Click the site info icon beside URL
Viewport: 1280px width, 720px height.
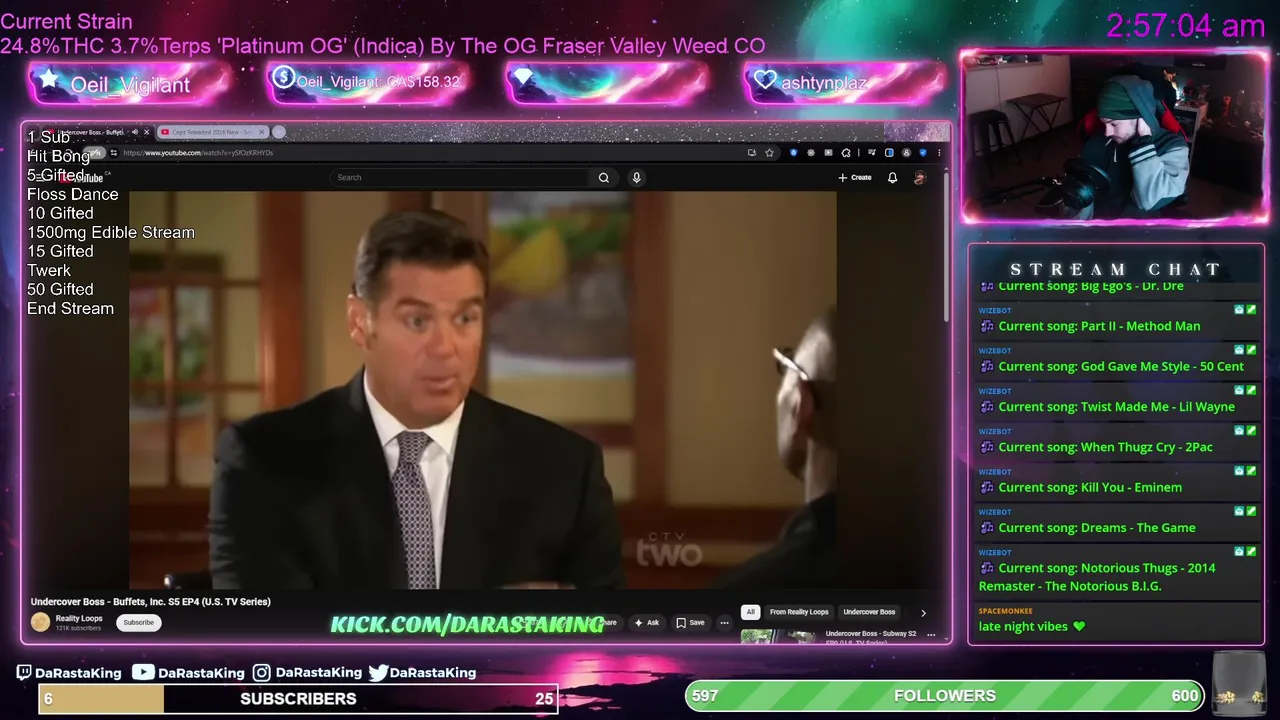point(114,153)
